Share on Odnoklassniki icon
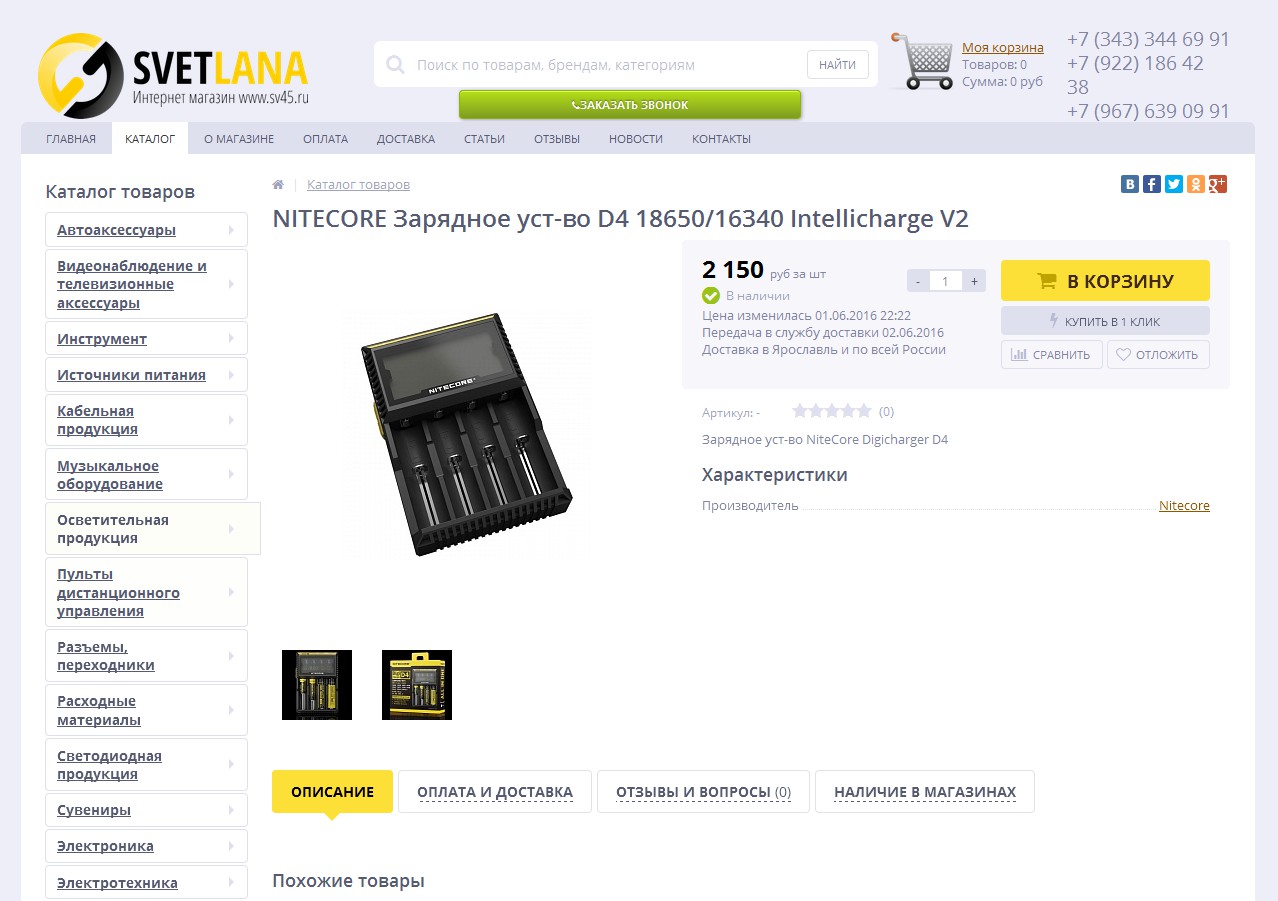Screen dimensions: 1278x901 tap(1196, 184)
